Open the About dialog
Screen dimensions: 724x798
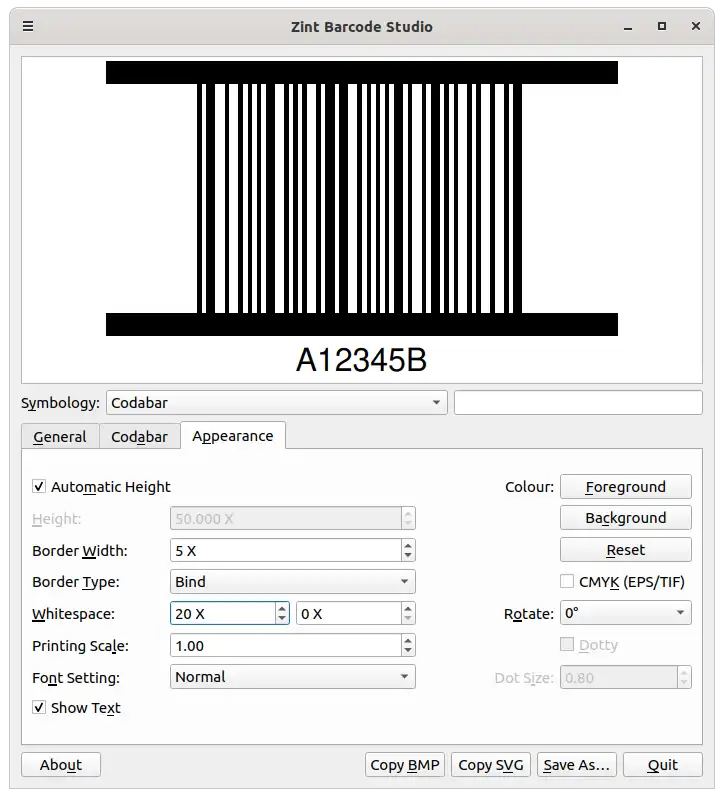[x=61, y=765]
